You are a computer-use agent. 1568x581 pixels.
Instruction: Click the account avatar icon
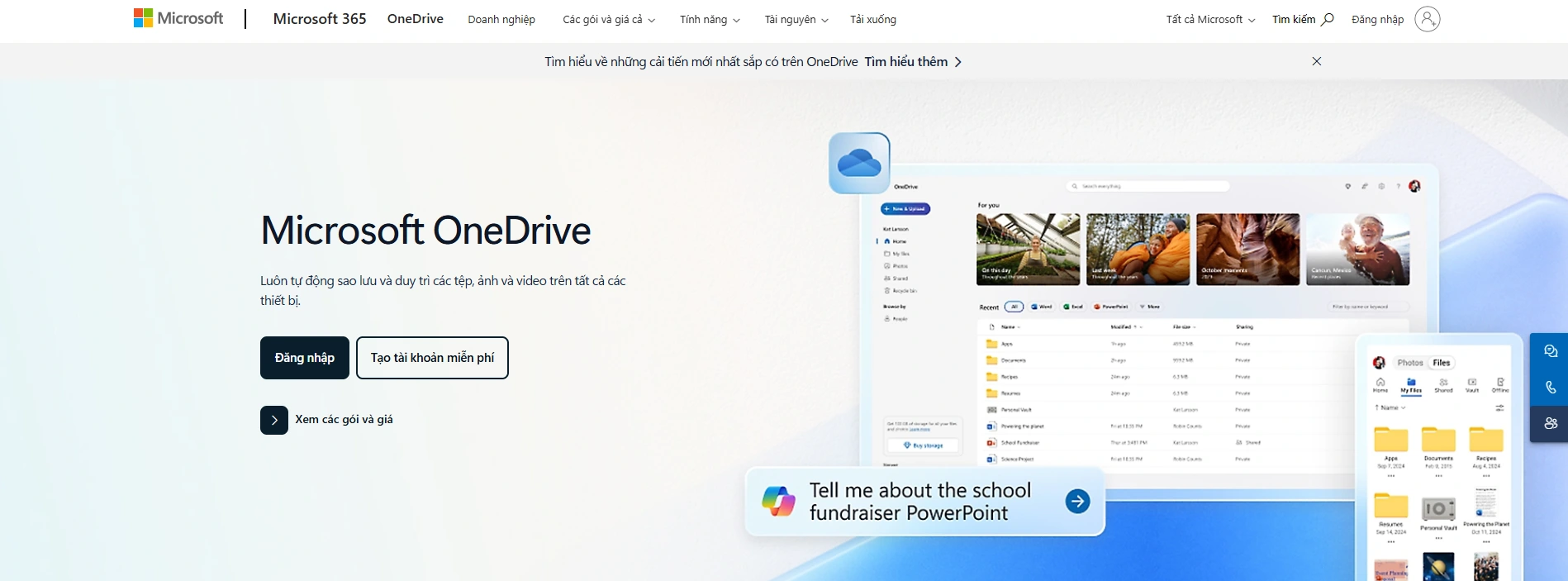pyautogui.click(x=1427, y=19)
